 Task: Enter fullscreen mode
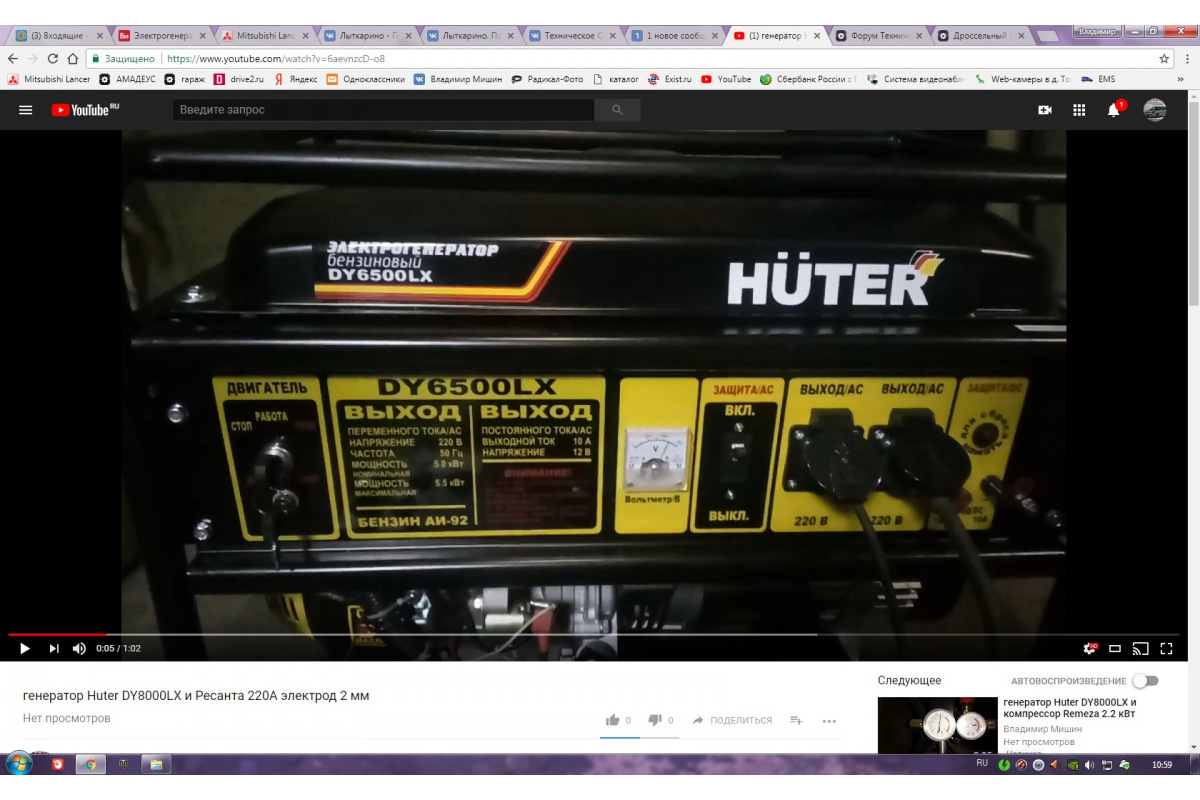[x=1166, y=648]
